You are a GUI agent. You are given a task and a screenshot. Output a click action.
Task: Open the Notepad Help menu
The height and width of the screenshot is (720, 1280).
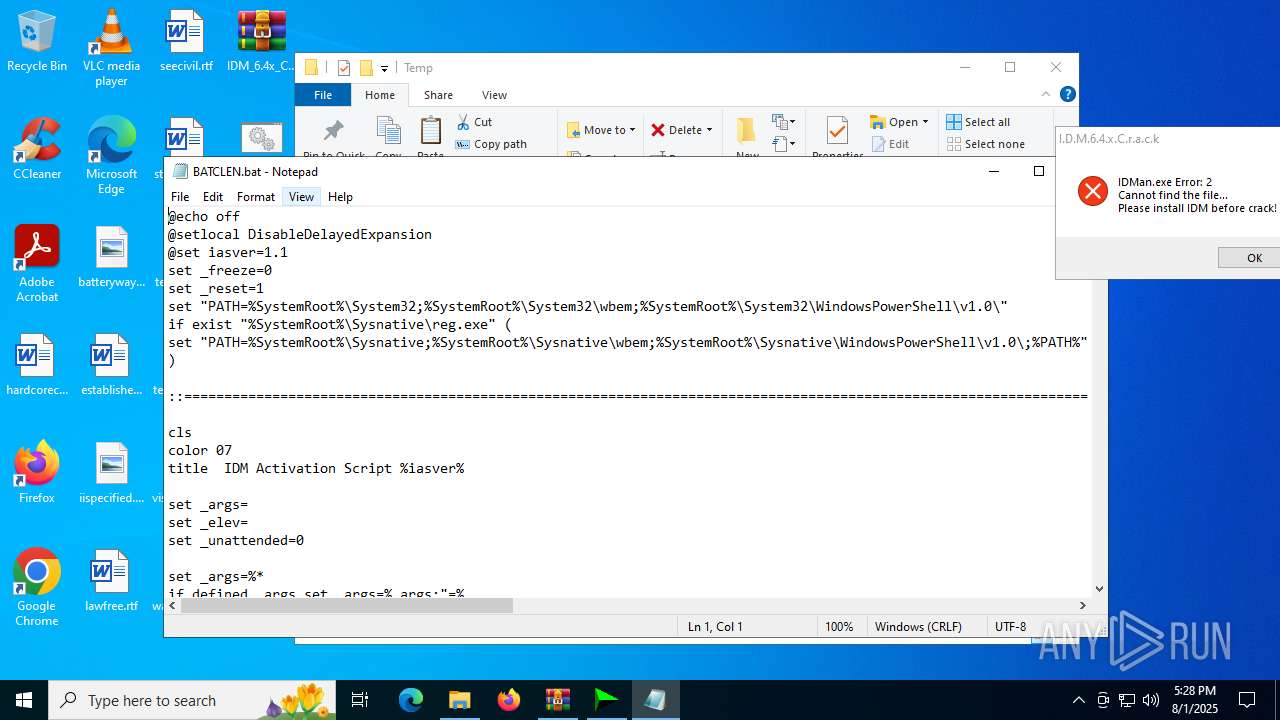(x=340, y=197)
